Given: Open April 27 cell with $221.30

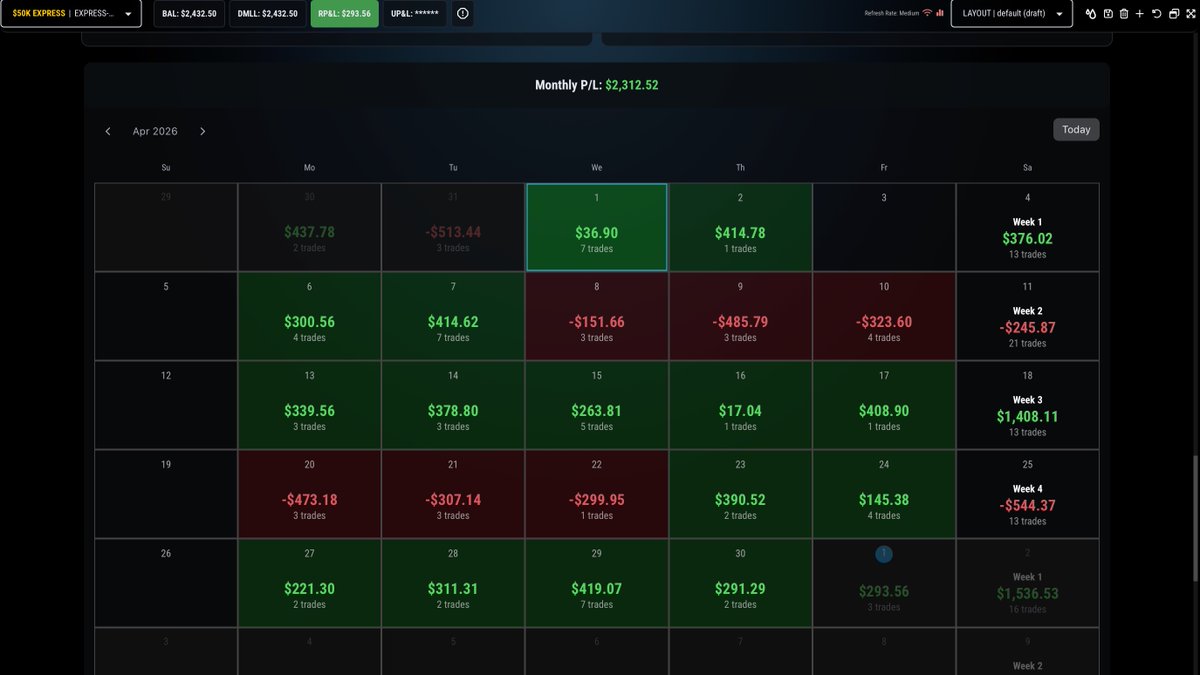Looking at the screenshot, I should coord(309,583).
